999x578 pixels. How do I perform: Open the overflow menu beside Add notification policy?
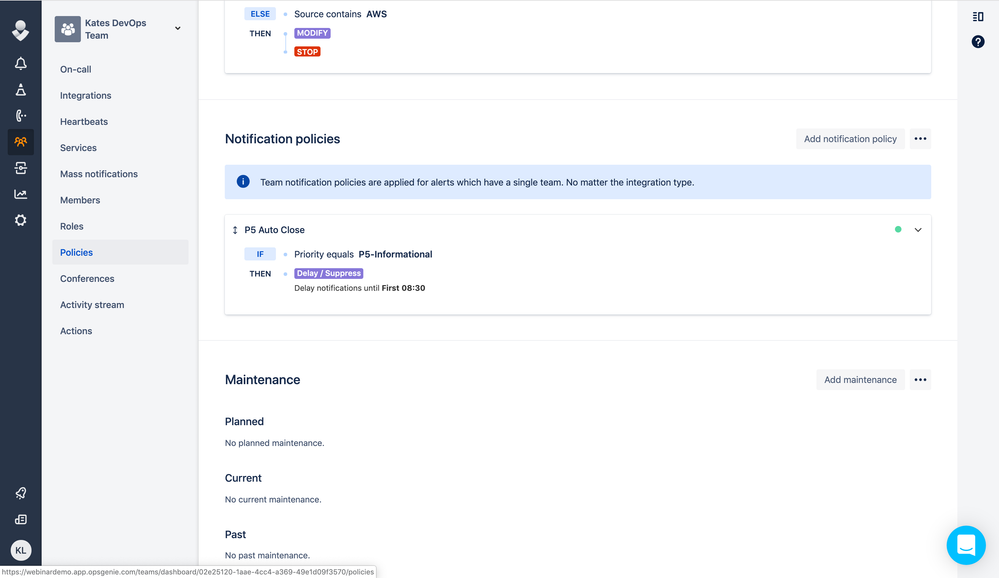pos(919,138)
